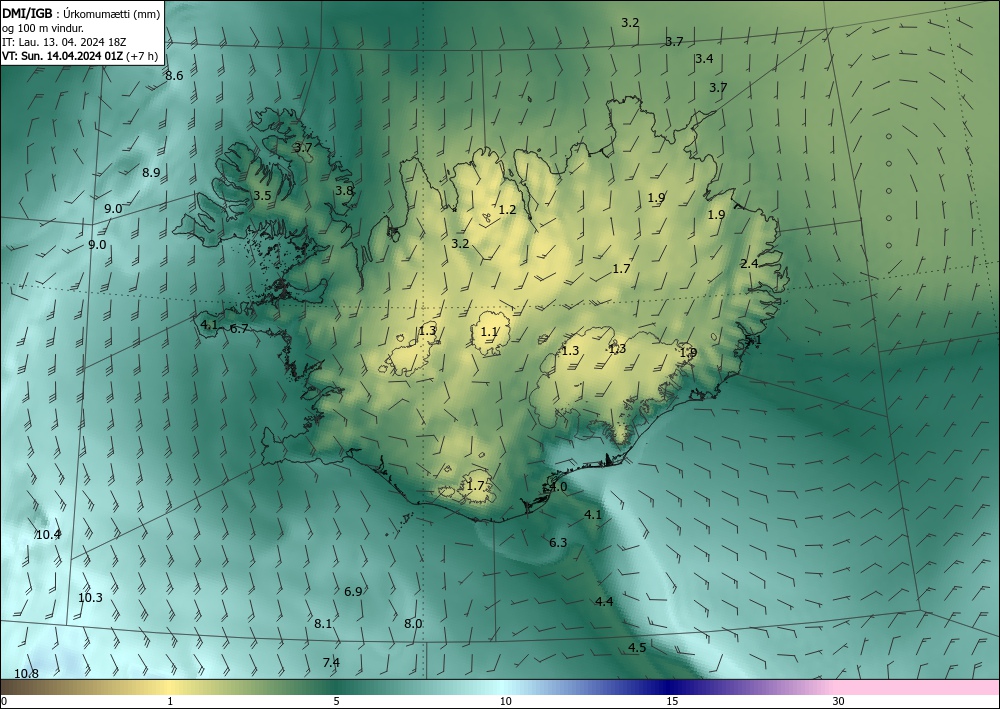Click the 5 label on the color scale

pyautogui.click(x=336, y=701)
